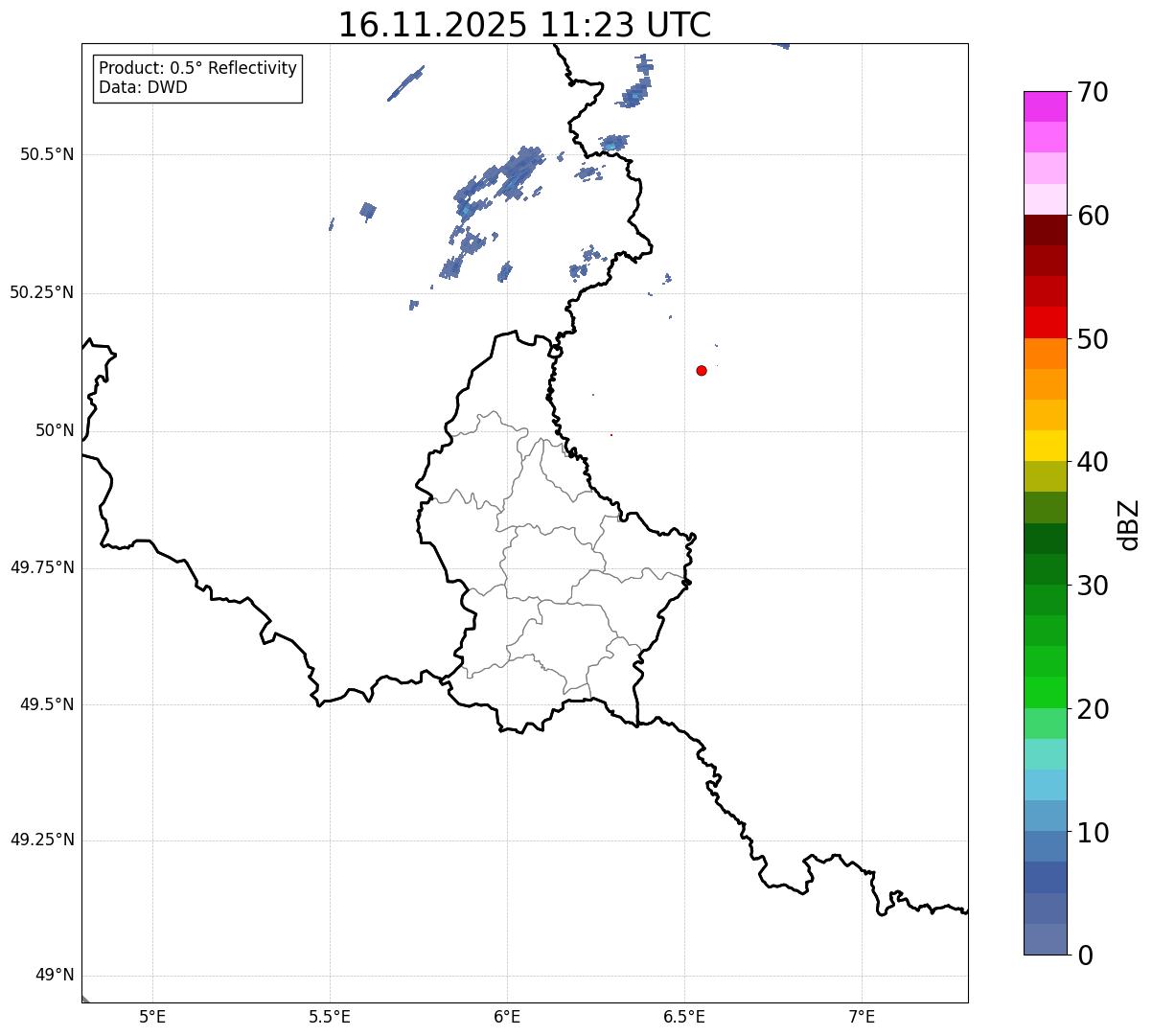Click the 49.25°N latitude label
This screenshot has height=1036, width=1152.
42,840
